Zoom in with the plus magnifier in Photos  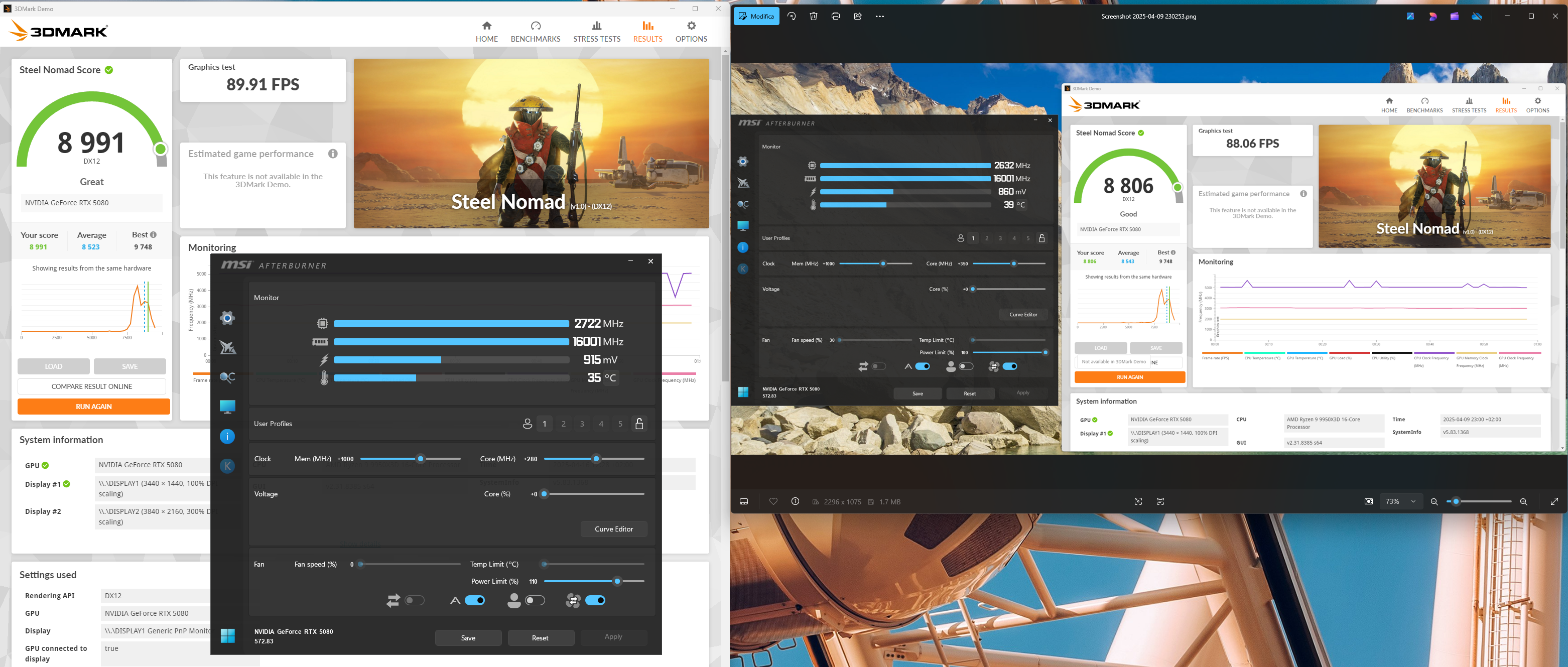click(x=1523, y=501)
